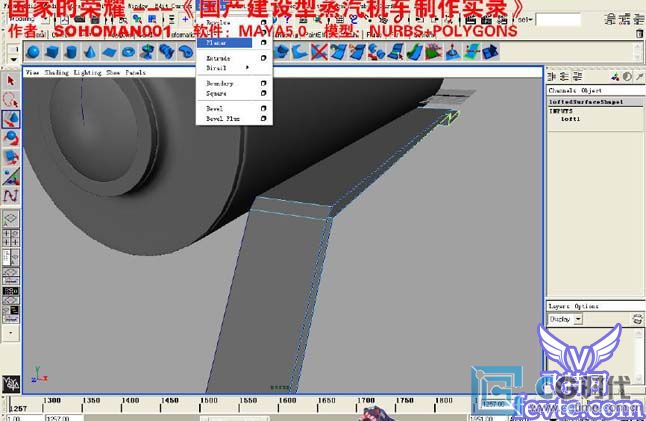Image resolution: width=646 pixels, height=421 pixels.
Task: Choose Square in the Surfaces menu
Action: [216, 94]
